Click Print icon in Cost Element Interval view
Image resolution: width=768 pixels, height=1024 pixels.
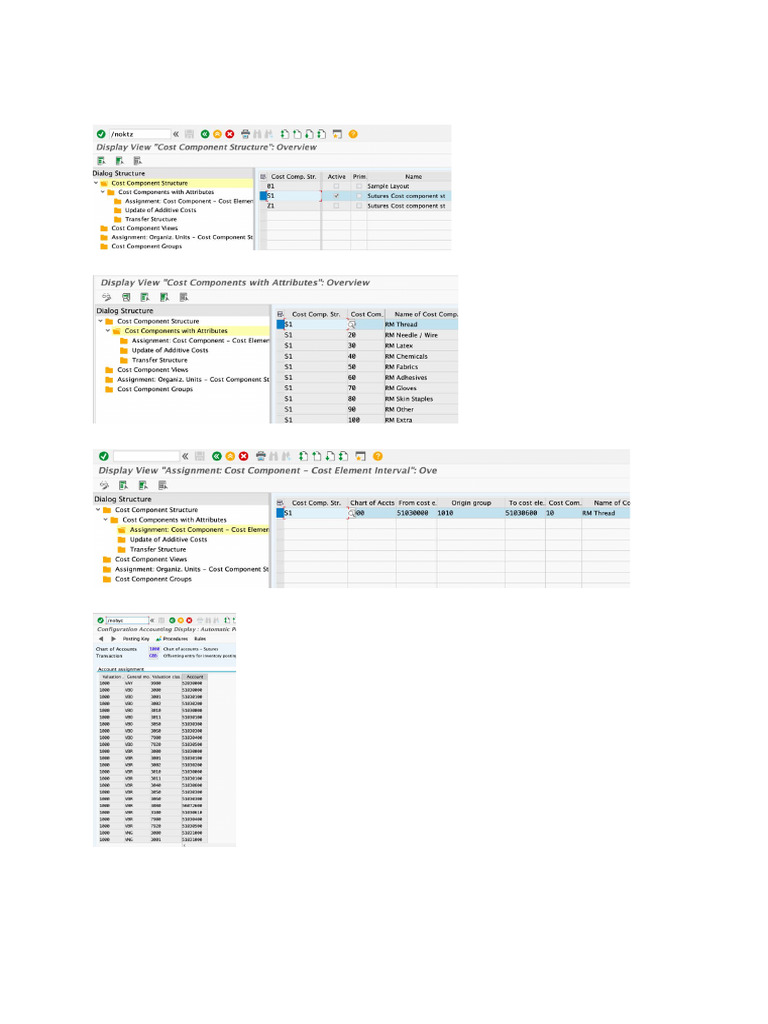point(261,456)
